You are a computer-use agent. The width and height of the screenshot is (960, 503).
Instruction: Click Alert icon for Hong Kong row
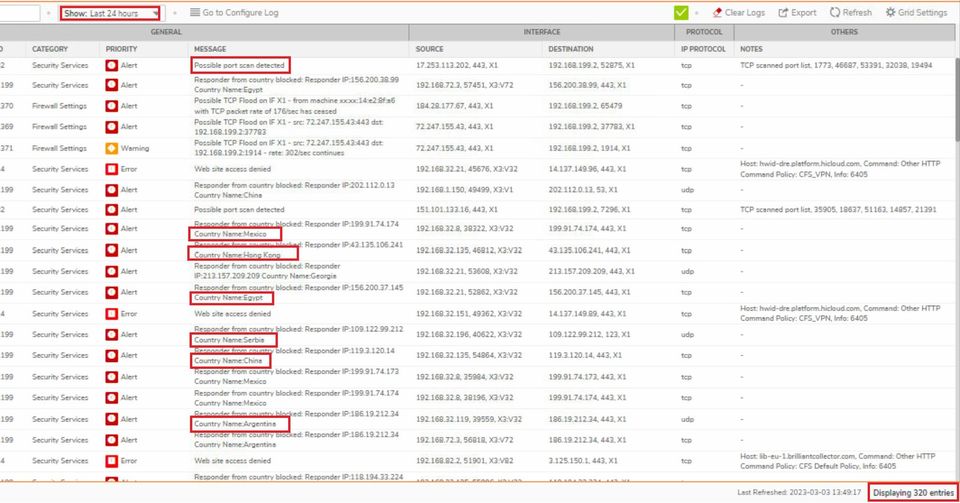(111, 250)
